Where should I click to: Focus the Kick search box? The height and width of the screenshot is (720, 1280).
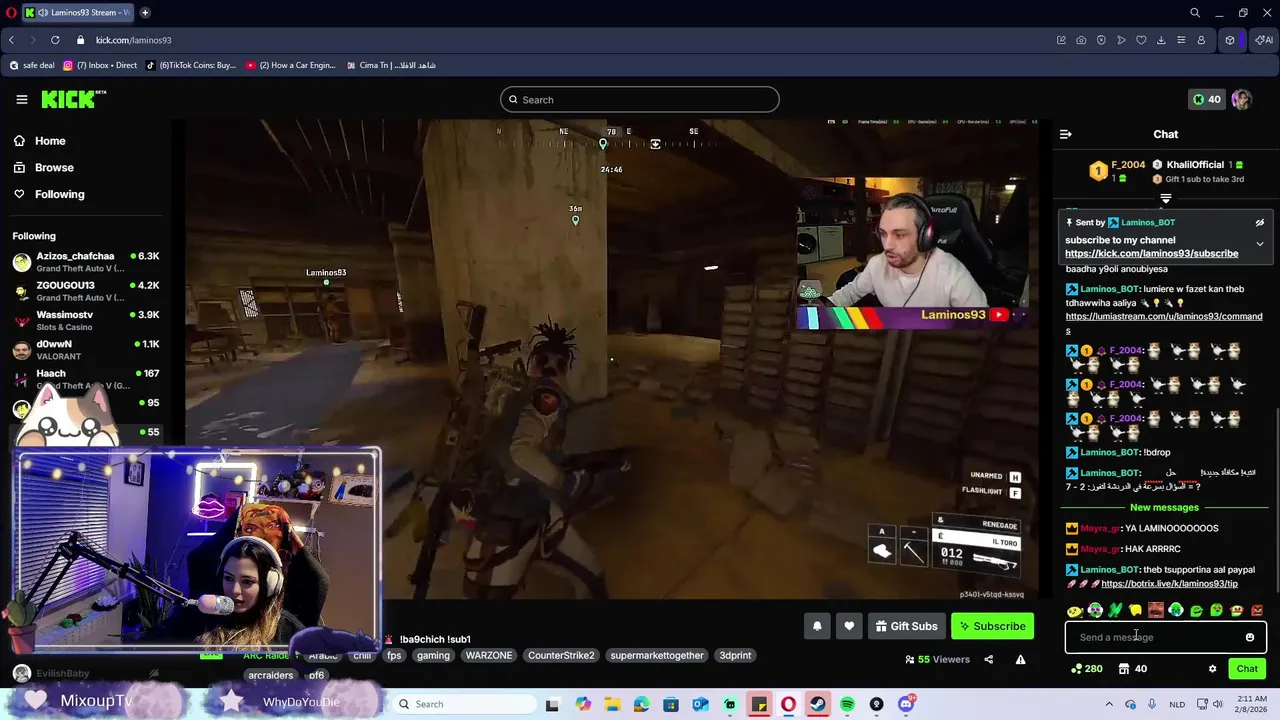pyautogui.click(x=639, y=99)
